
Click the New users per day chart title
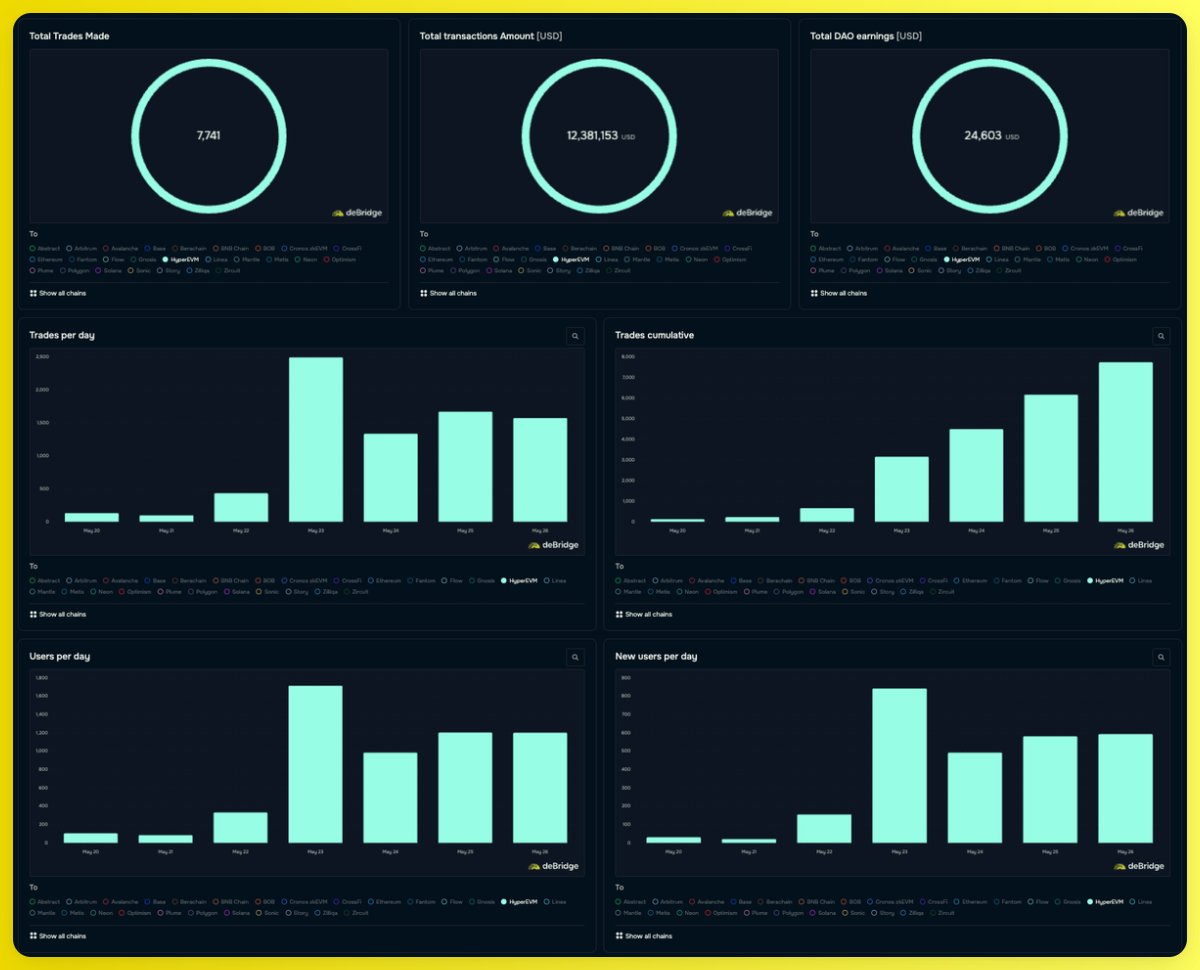[x=656, y=656]
